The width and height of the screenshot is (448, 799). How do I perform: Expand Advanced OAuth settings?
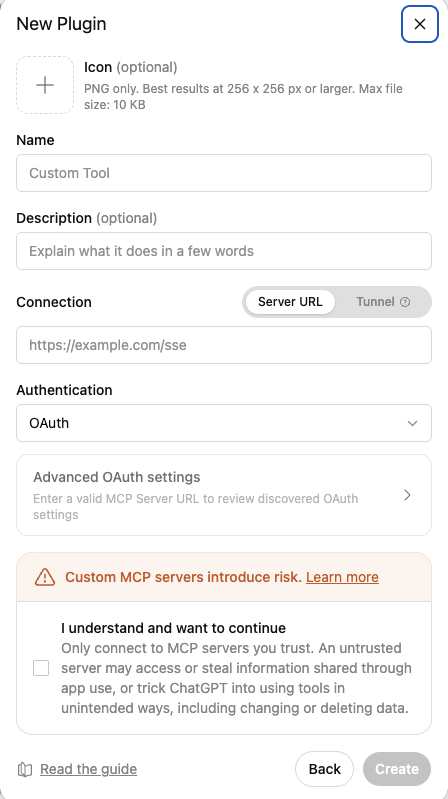pos(224,495)
